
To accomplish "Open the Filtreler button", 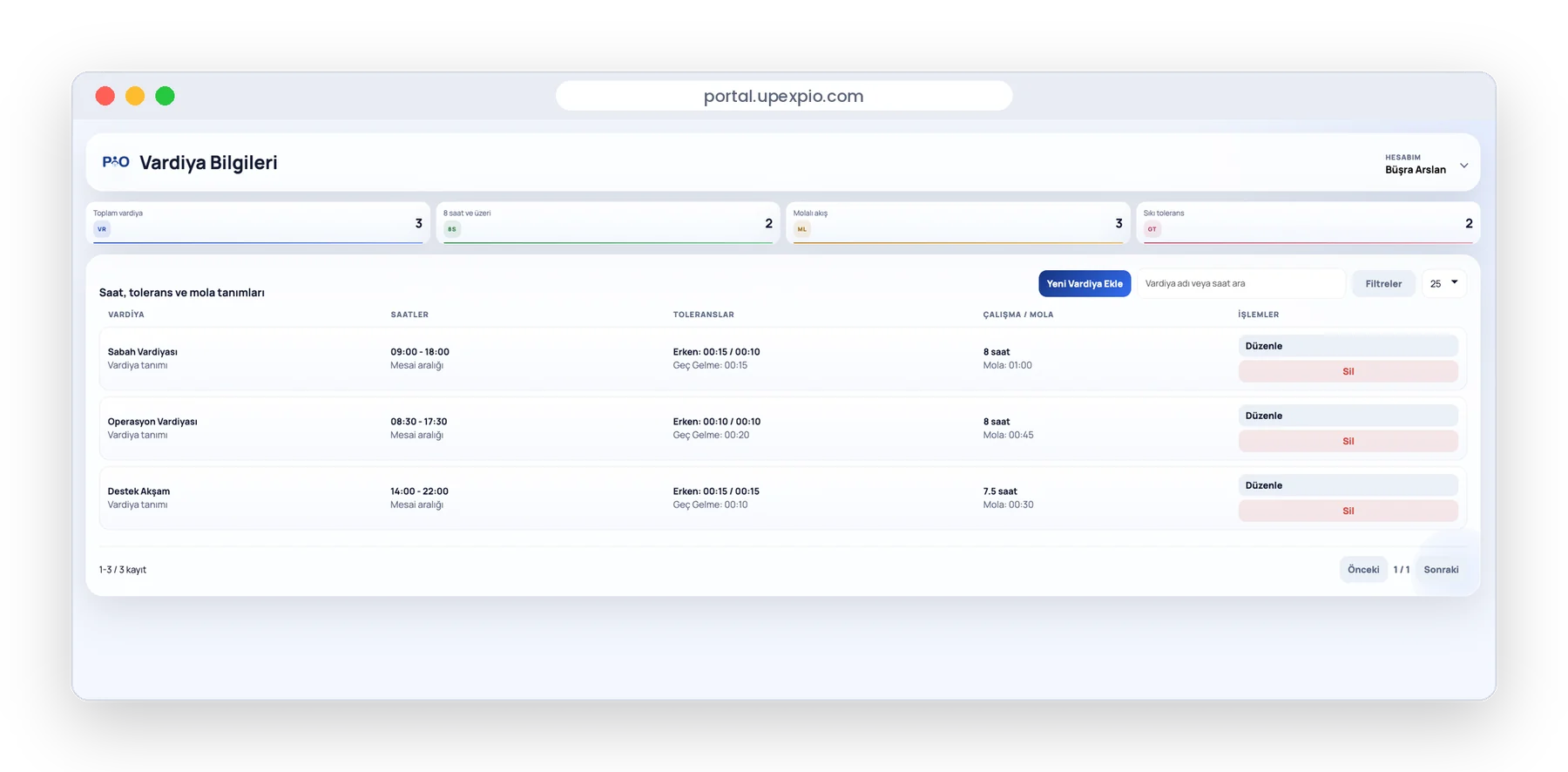I will tap(1383, 283).
